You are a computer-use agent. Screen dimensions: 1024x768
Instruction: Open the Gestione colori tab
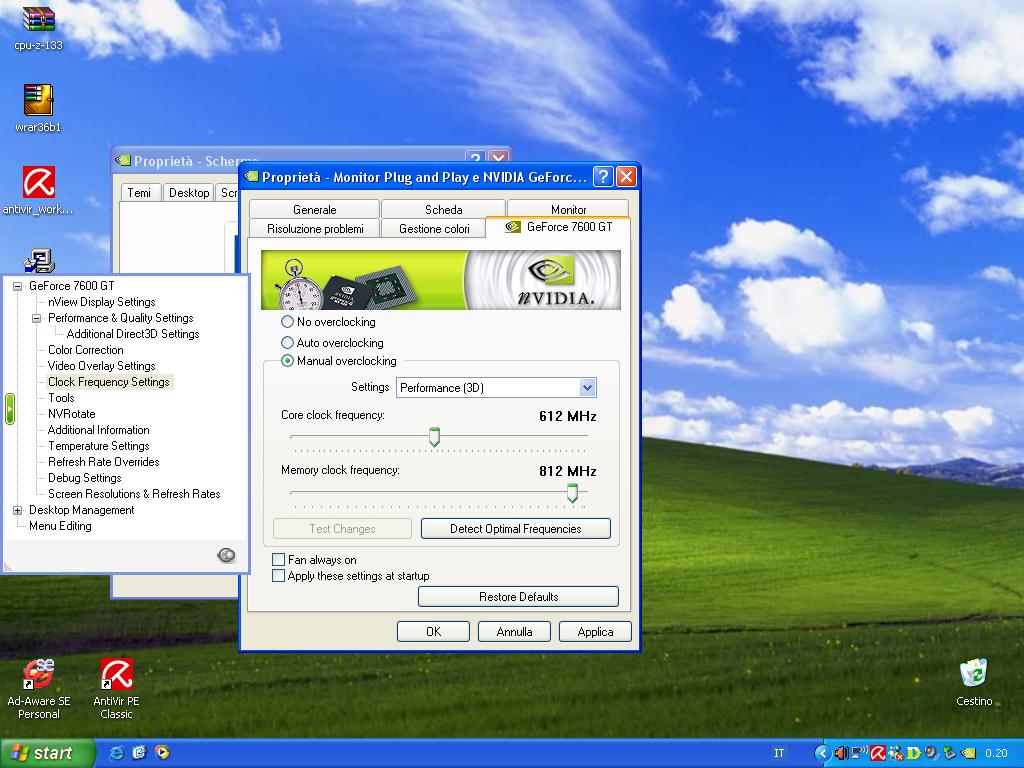[434, 229]
